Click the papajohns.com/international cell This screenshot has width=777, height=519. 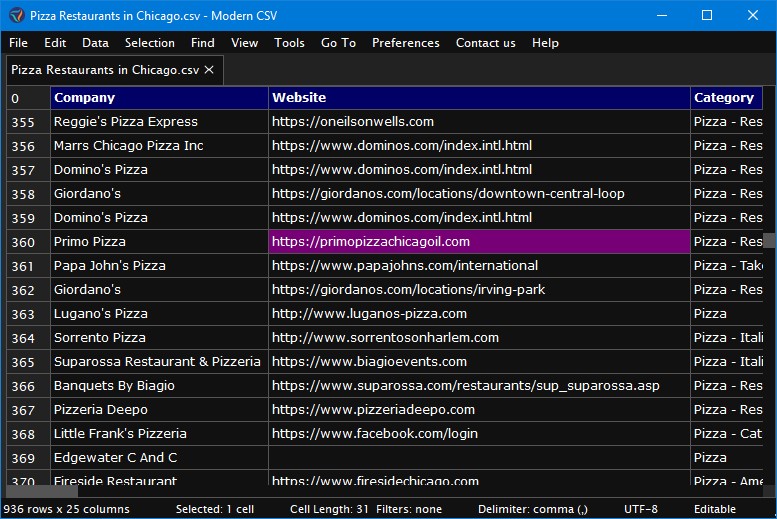tap(479, 266)
